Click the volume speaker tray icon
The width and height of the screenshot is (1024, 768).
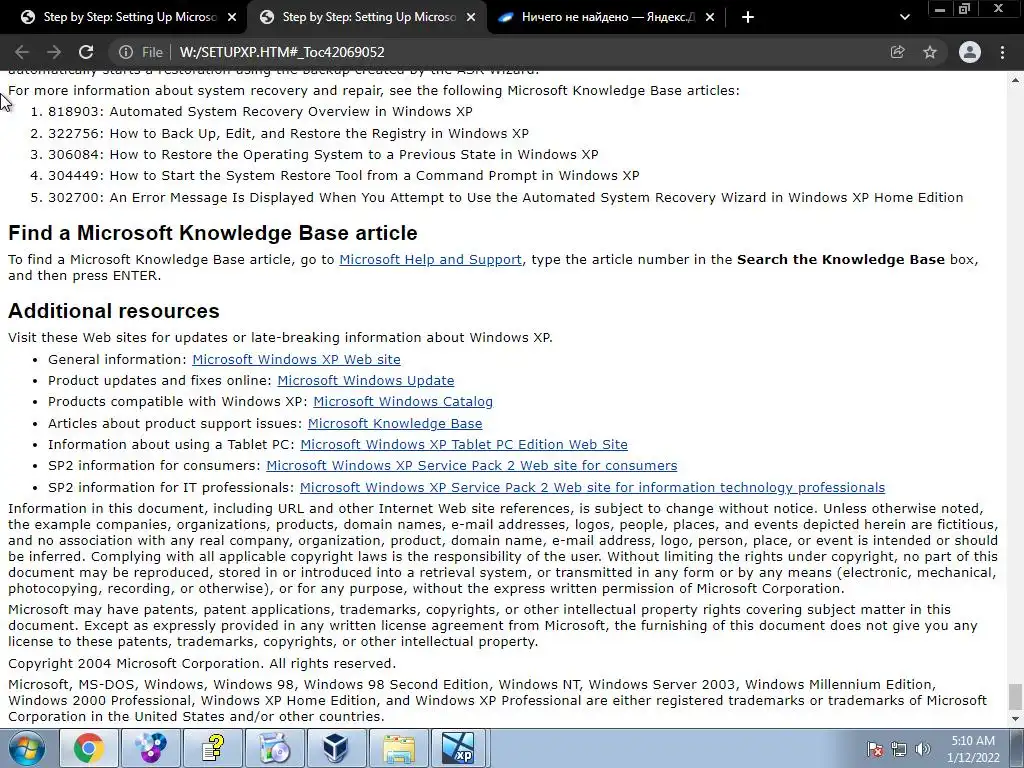[923, 749]
